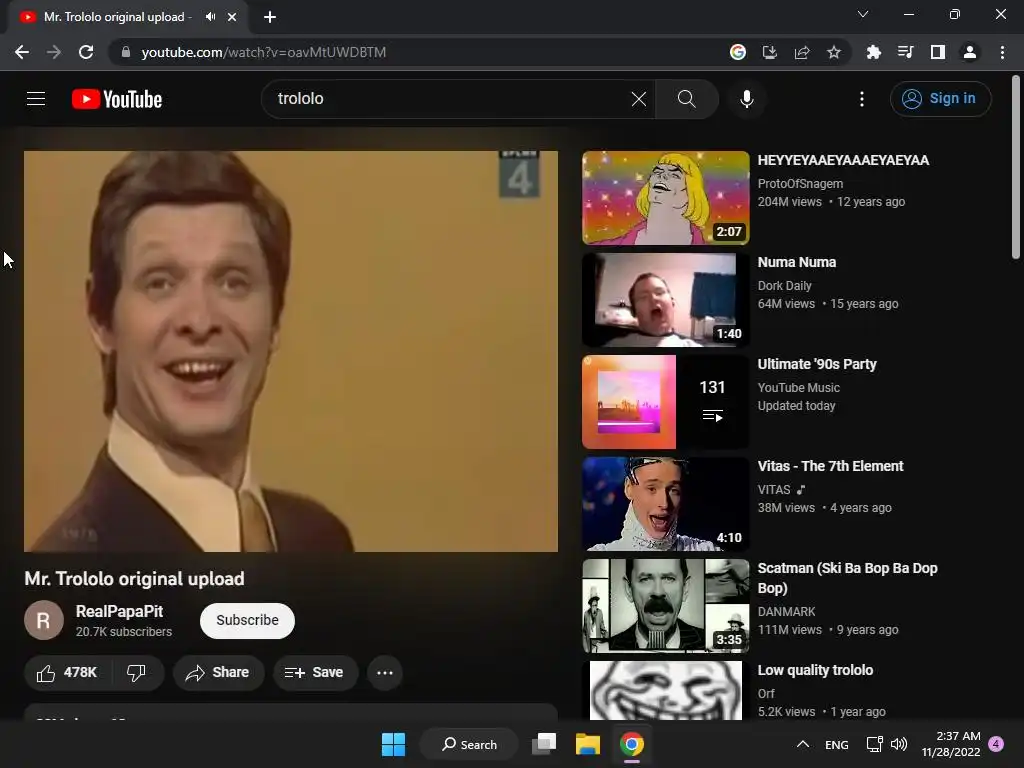Open Windows Start menu
This screenshot has height=768, width=1024.
click(393, 744)
